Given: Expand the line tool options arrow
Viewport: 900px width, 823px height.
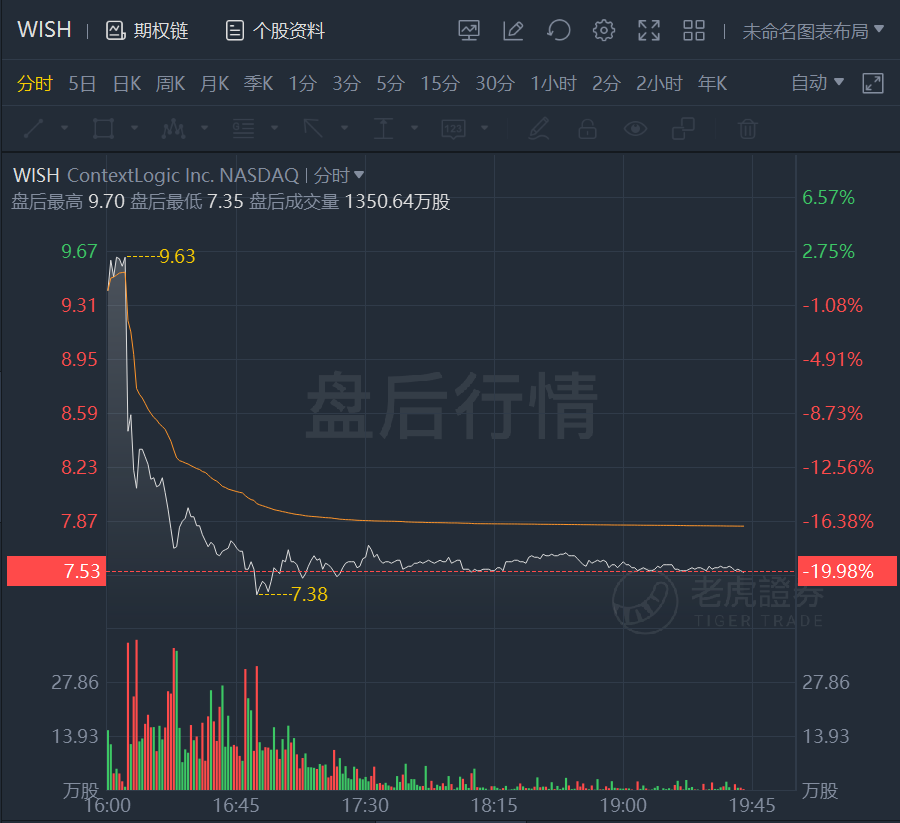Looking at the screenshot, I should point(64,127).
